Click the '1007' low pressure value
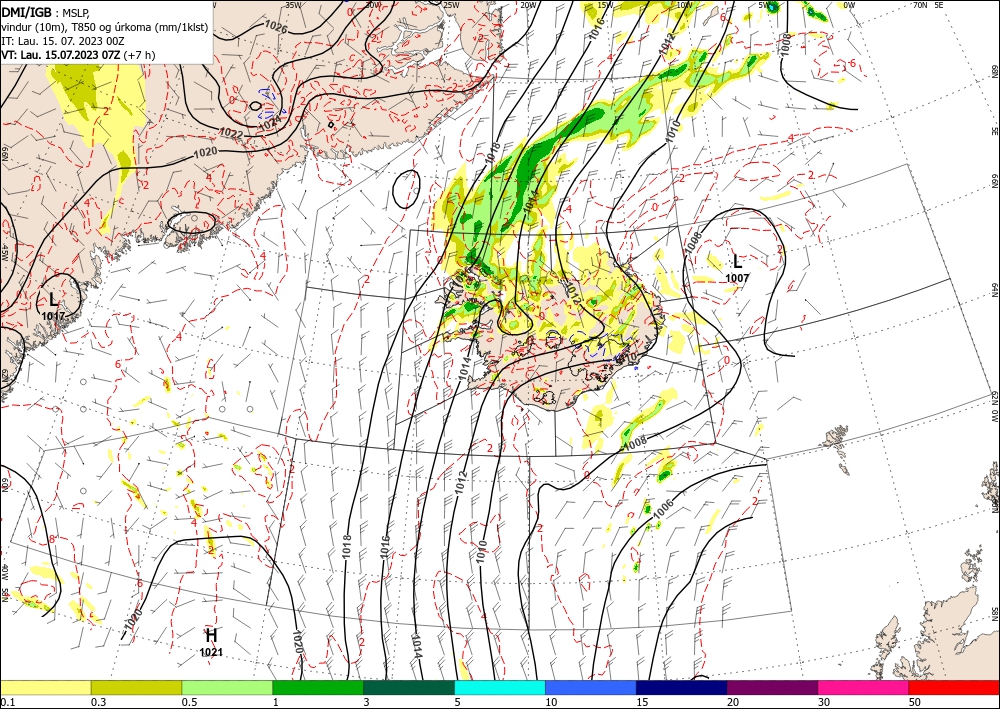 coord(737,278)
